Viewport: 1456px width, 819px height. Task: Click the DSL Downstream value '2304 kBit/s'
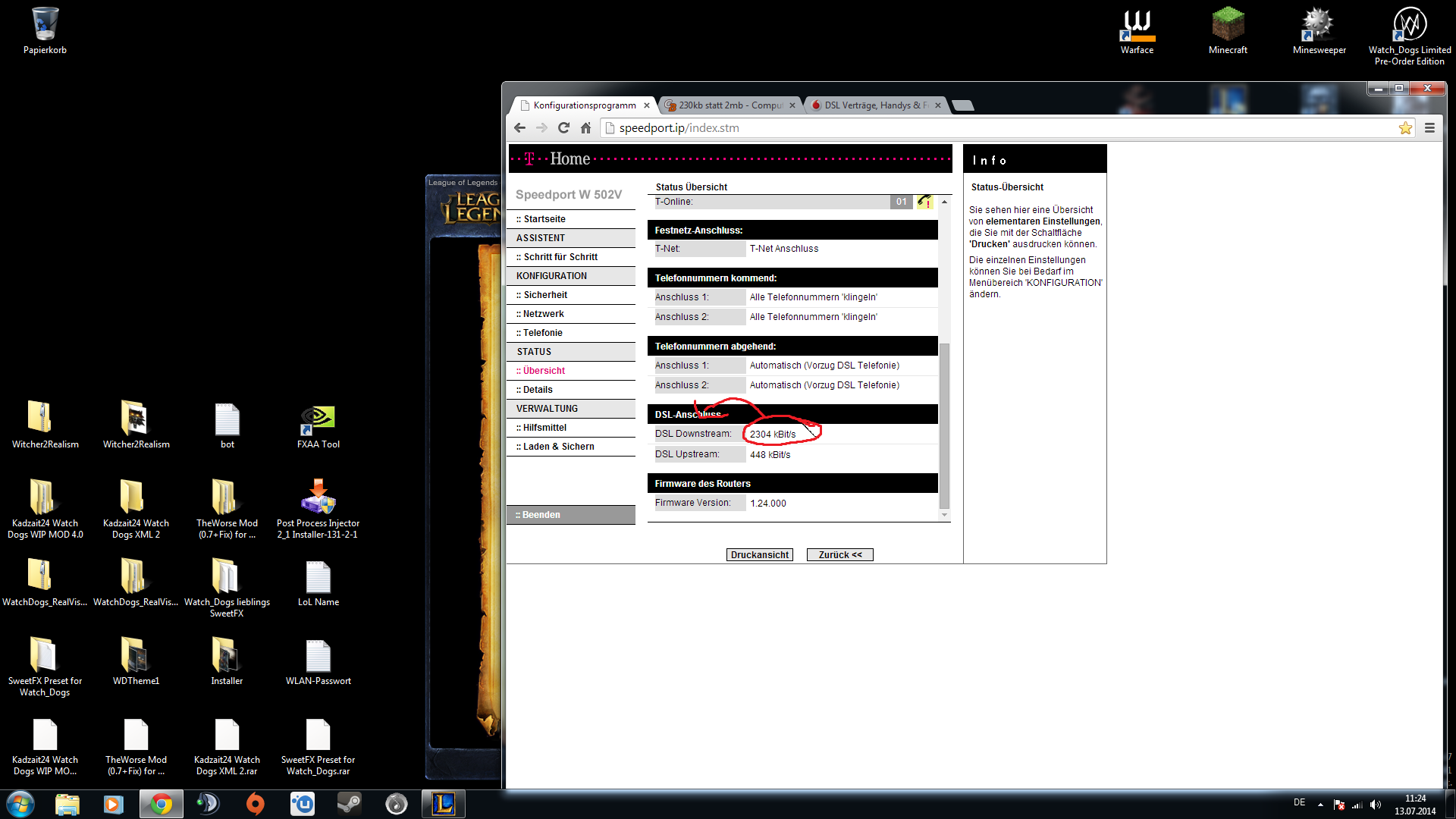[773, 435]
